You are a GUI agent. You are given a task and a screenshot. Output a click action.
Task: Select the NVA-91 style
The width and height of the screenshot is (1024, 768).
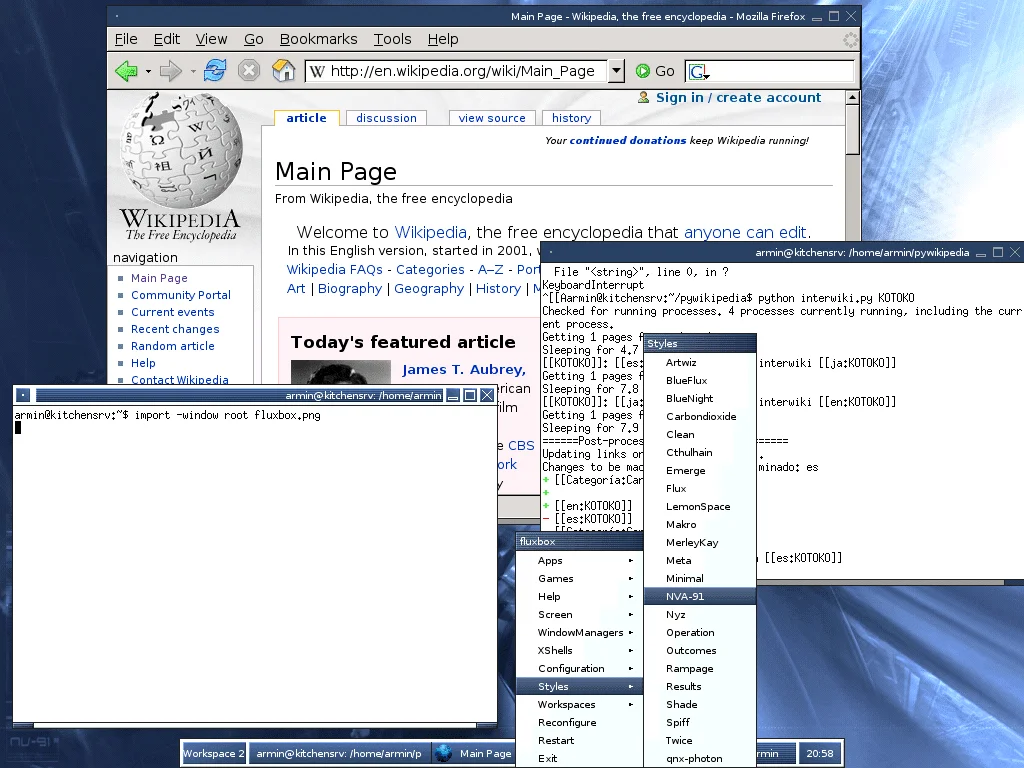pyautogui.click(x=686, y=597)
